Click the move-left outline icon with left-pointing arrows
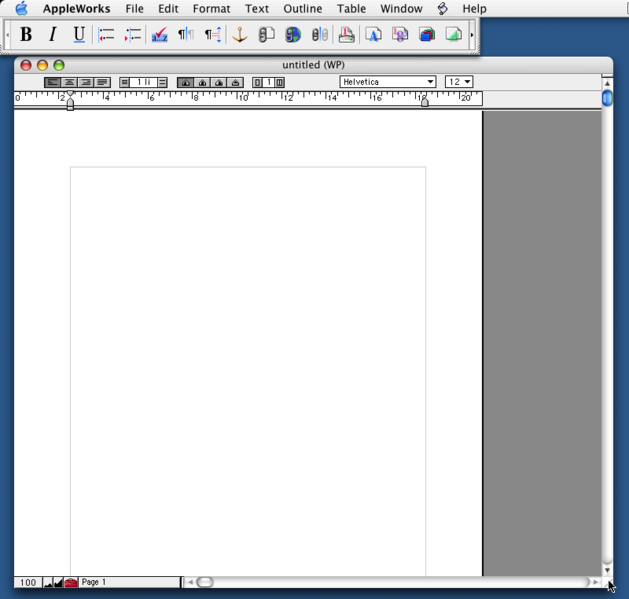The width and height of the screenshot is (629, 599). [106, 35]
